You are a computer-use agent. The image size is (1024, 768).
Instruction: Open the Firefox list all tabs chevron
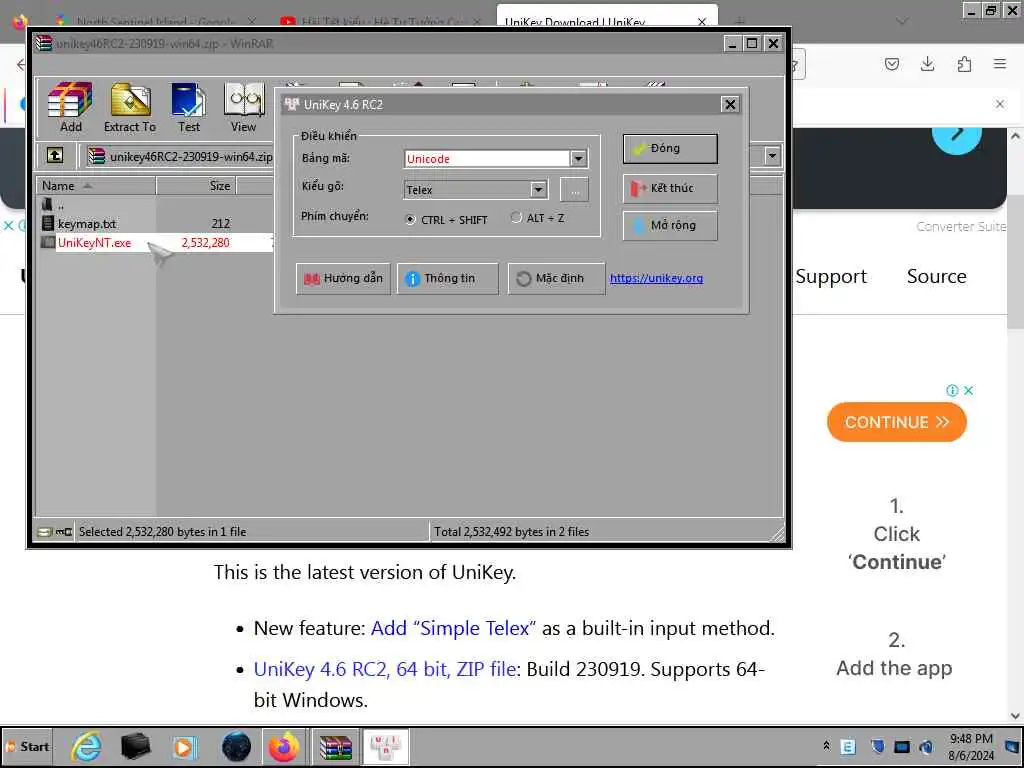pos(902,21)
